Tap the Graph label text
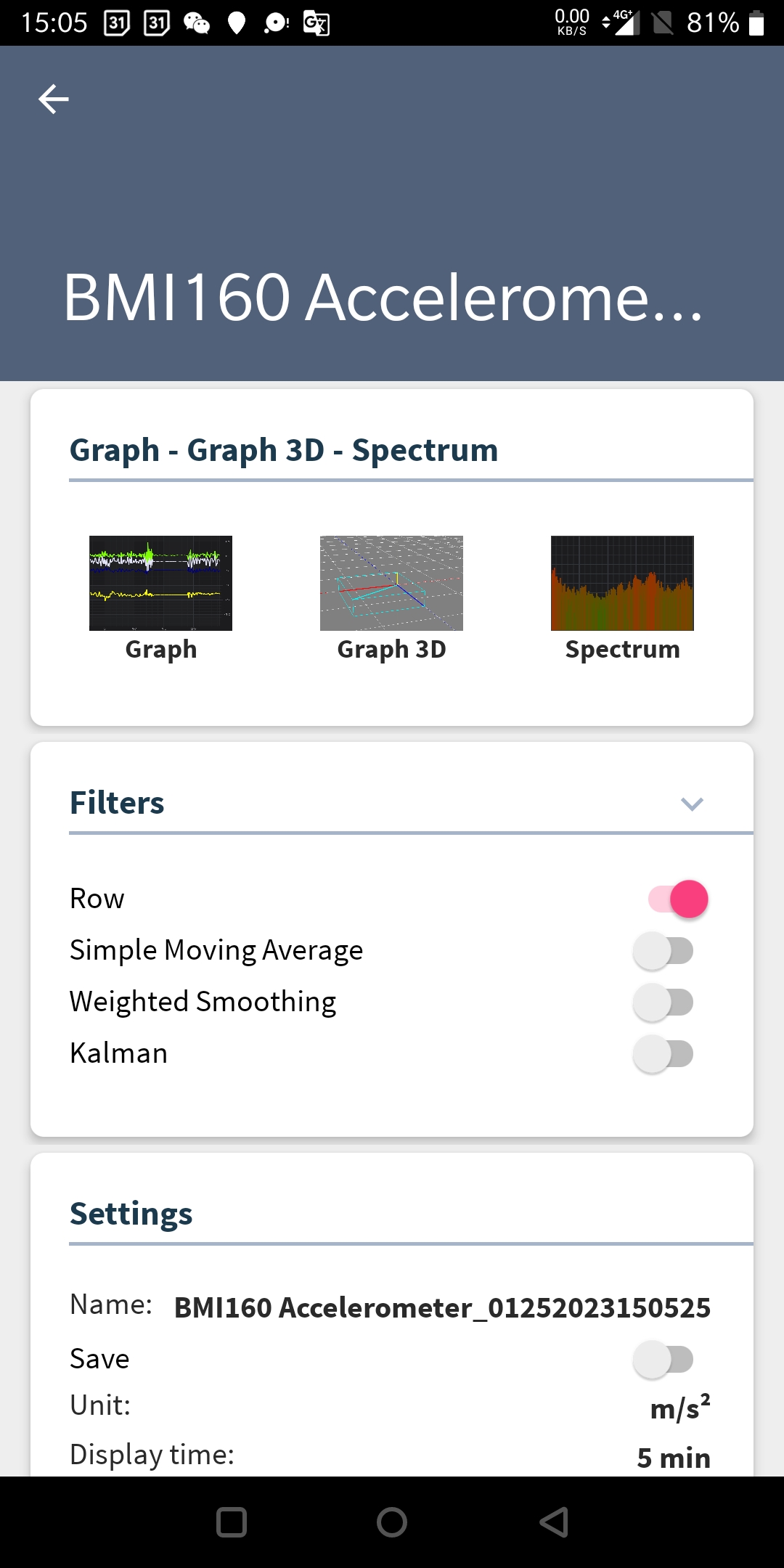This screenshot has height=1568, width=784. [160, 649]
